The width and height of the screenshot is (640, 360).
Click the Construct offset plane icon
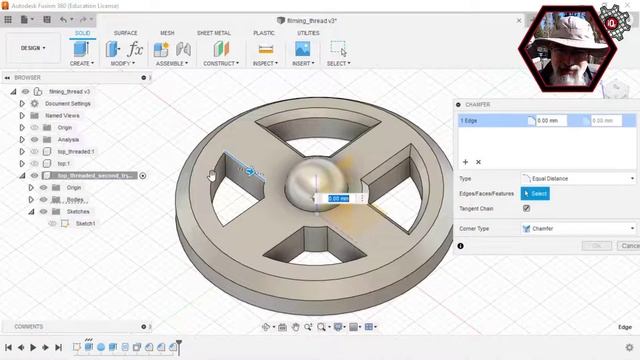221,49
